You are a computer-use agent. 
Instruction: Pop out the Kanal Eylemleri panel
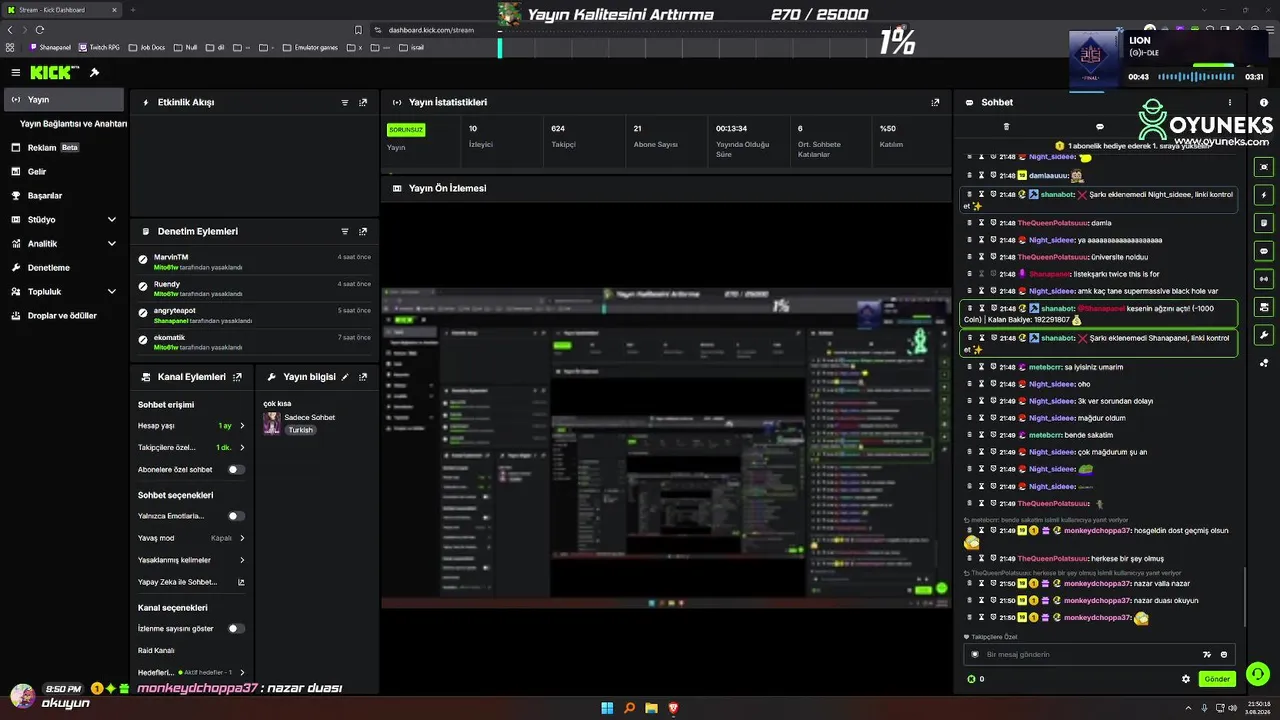pos(237,378)
